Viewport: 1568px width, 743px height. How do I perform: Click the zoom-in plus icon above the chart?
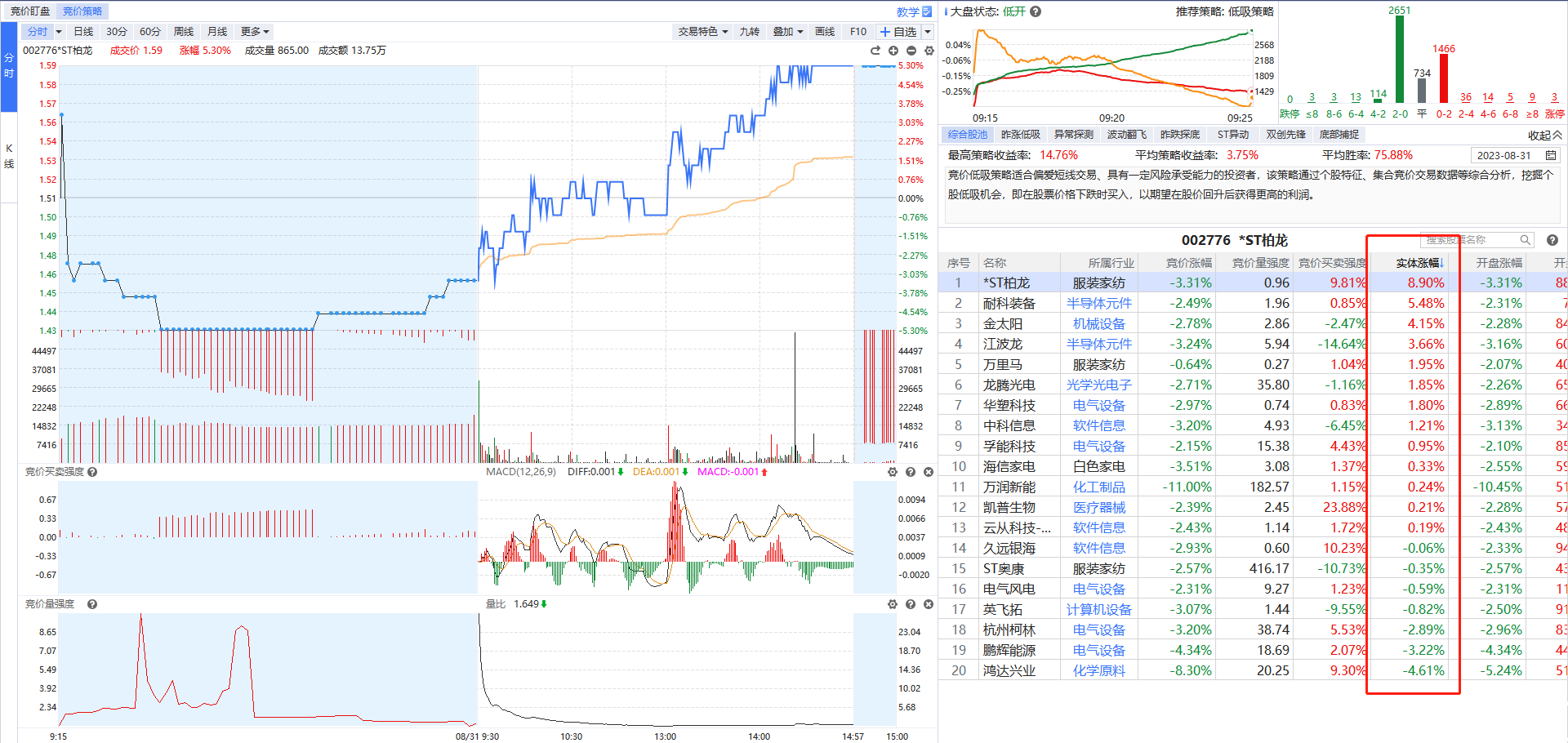893,51
